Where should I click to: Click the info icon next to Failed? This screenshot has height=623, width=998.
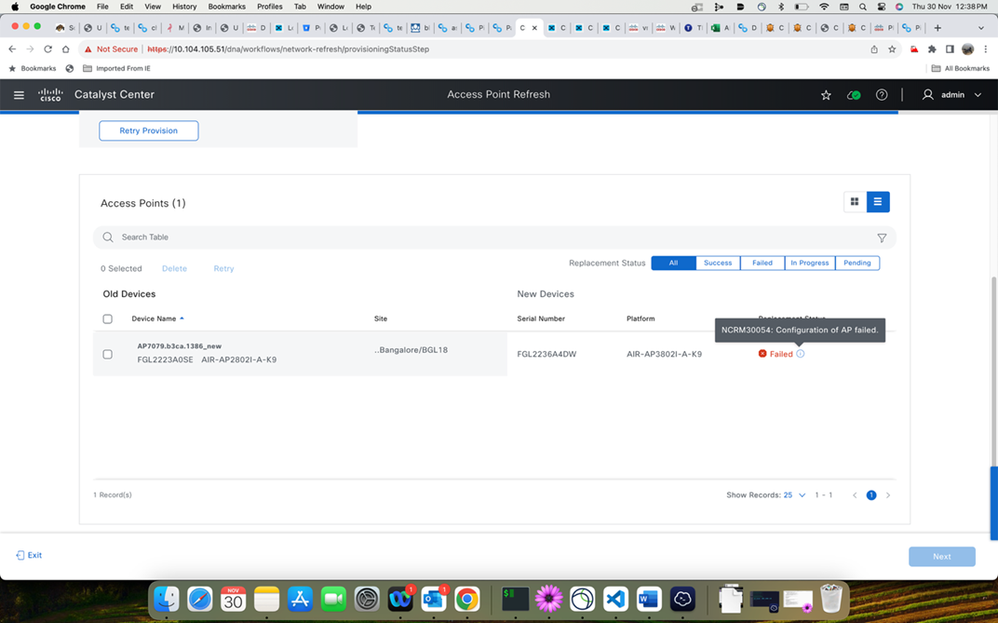800,354
